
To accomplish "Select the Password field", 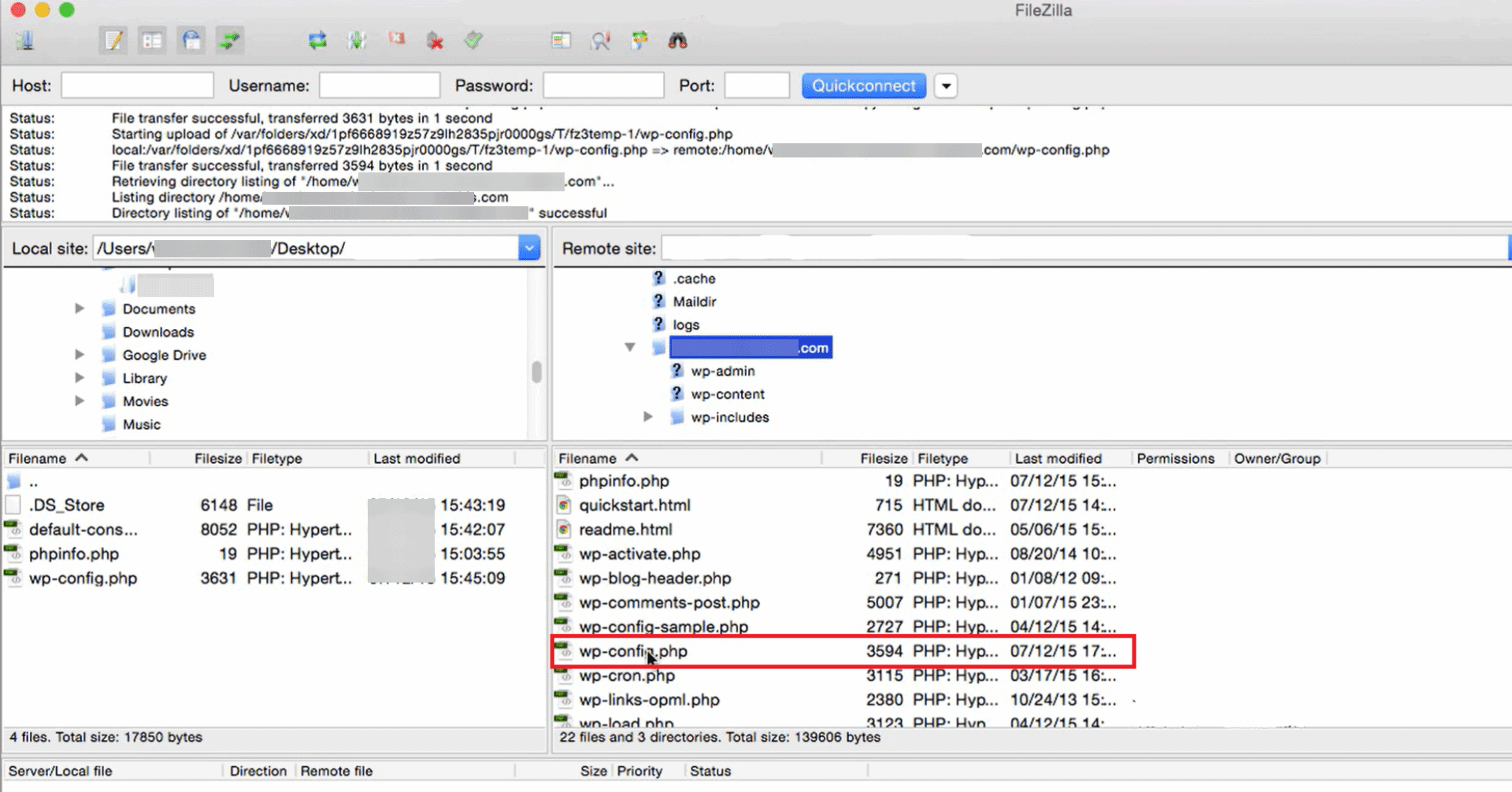I will [x=603, y=86].
